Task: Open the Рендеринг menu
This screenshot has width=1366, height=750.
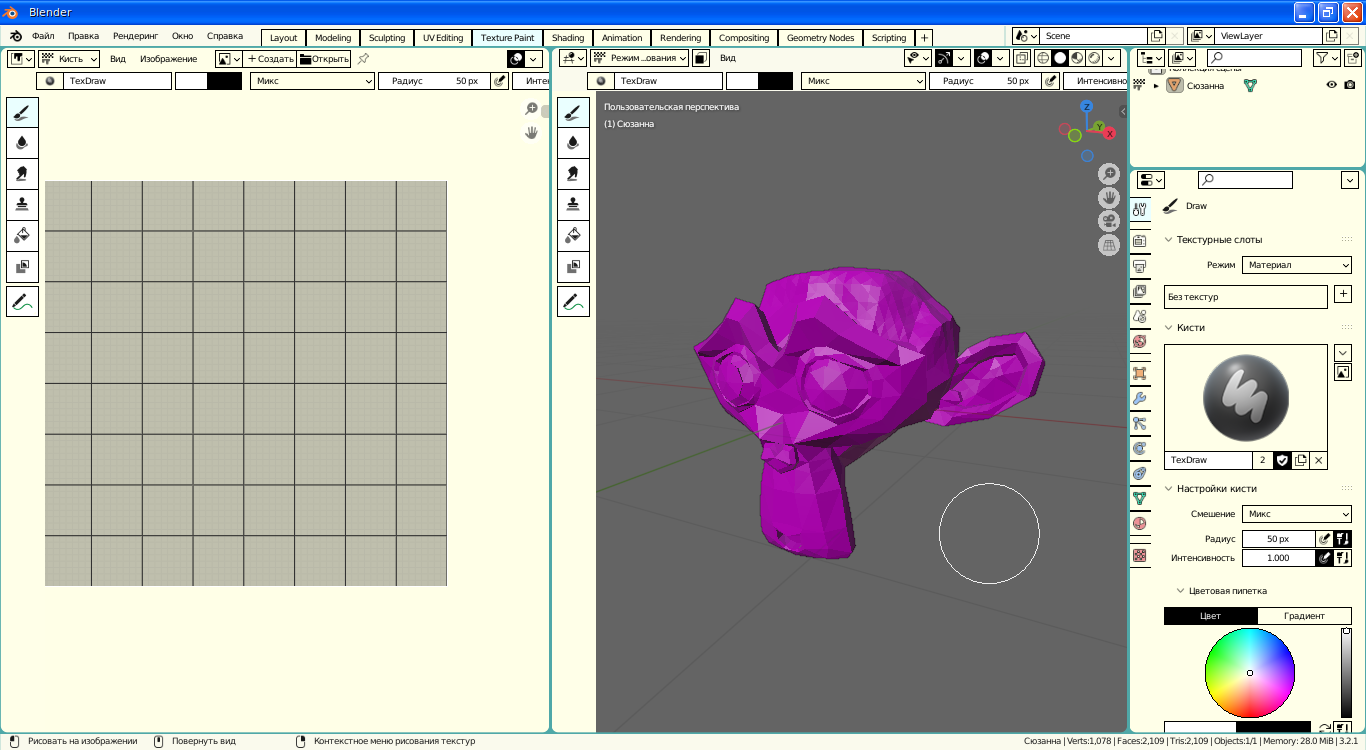Action: coord(135,36)
